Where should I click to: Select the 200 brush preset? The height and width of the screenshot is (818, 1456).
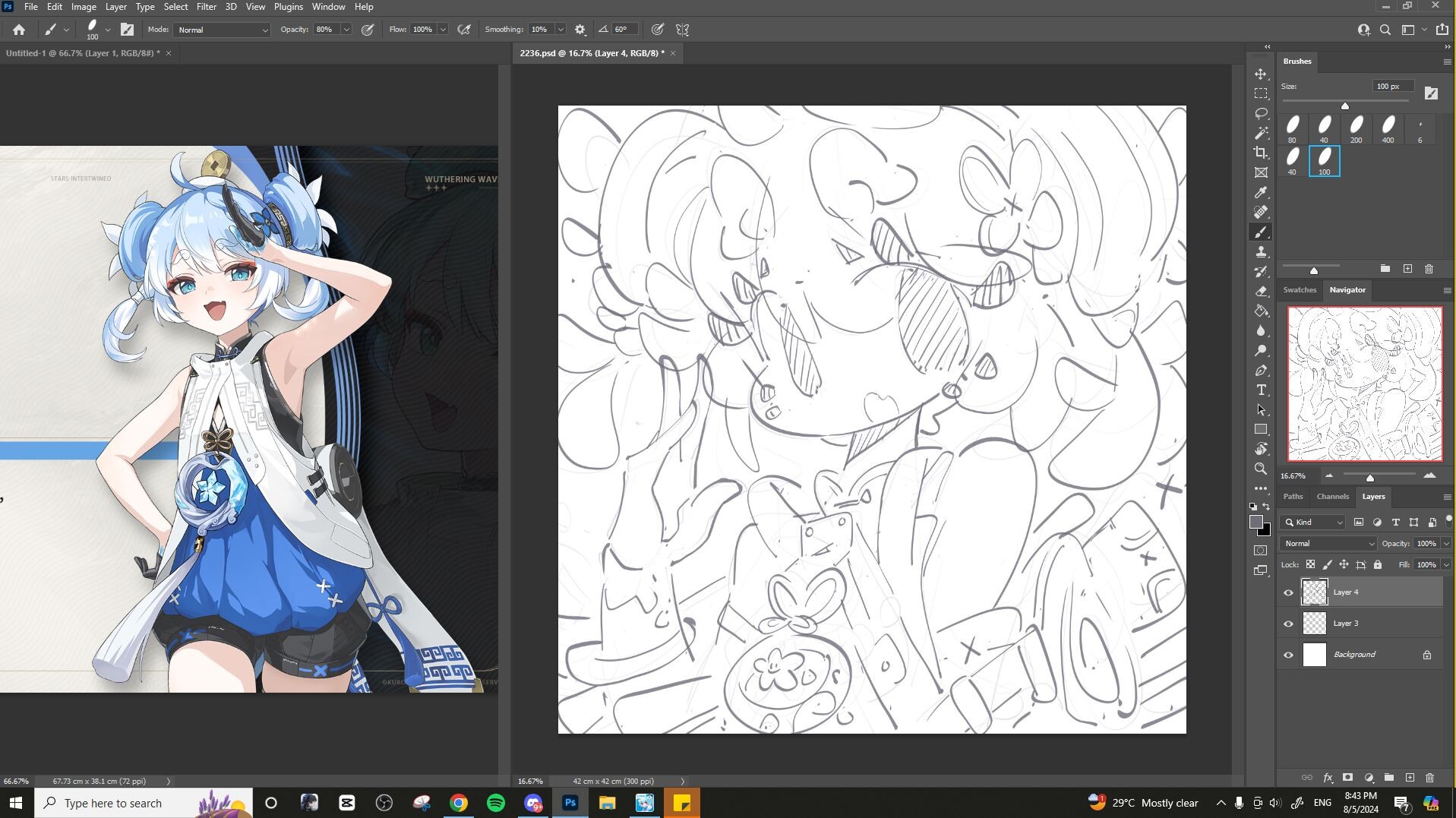1357,128
